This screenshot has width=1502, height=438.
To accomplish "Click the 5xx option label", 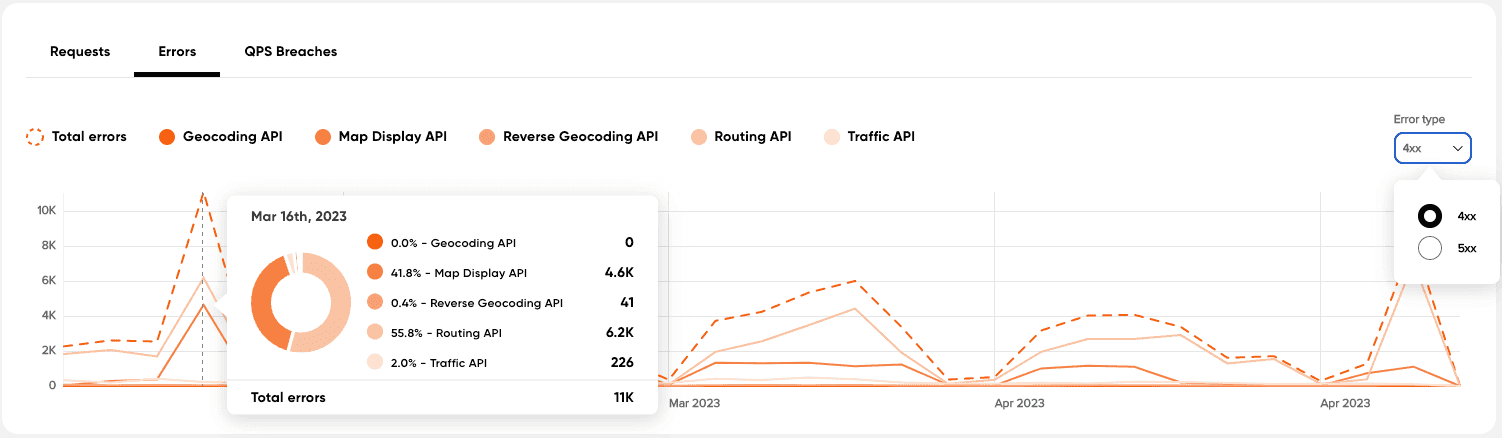I will tap(1466, 248).
